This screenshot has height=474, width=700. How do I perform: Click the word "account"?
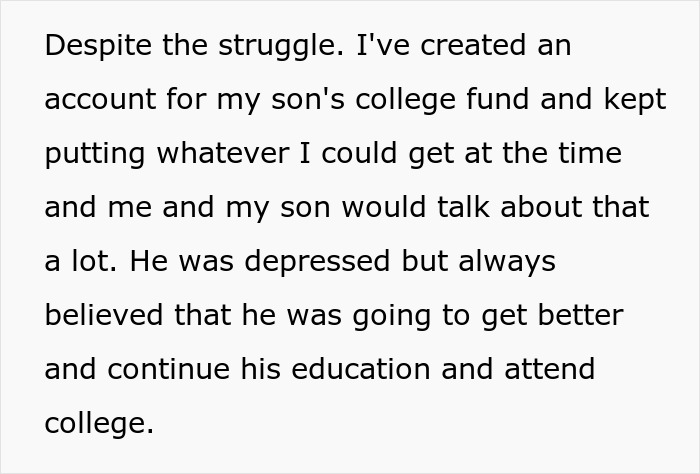coord(101,101)
